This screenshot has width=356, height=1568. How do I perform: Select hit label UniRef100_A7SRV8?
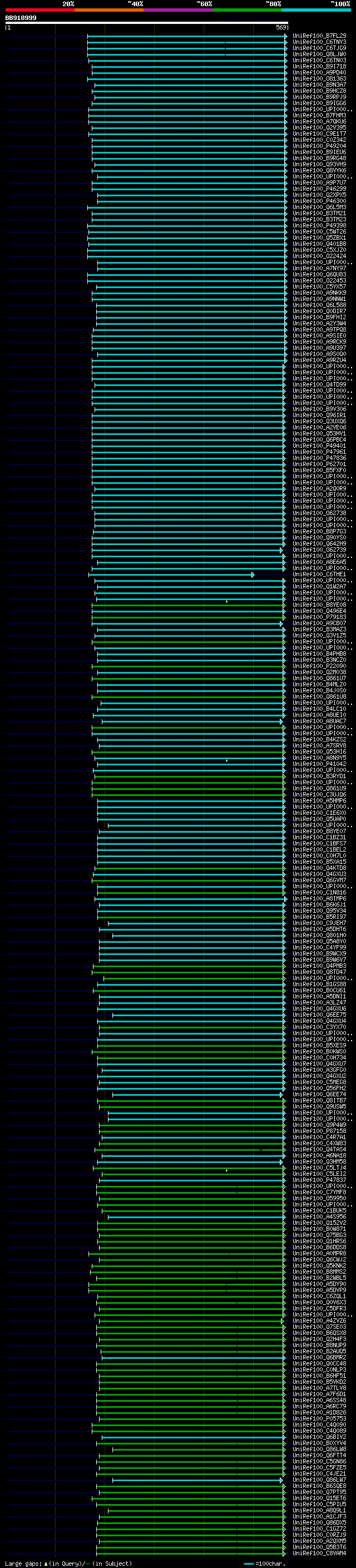tap(319, 745)
